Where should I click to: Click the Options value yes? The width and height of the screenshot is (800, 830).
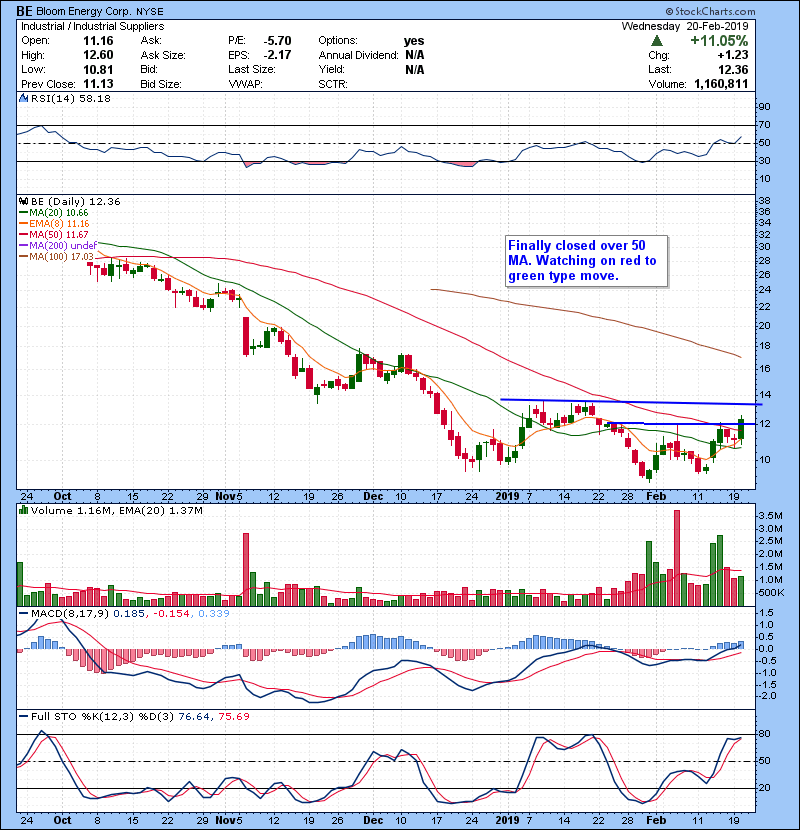pyautogui.click(x=414, y=41)
